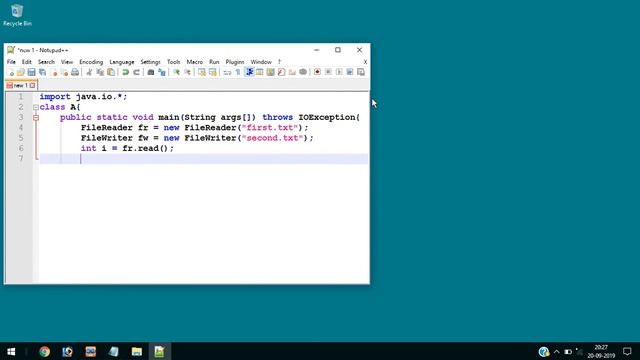Viewport: 640px width, 360px height.
Task: Click line number 7 in the margin
Action: [x=20, y=158]
